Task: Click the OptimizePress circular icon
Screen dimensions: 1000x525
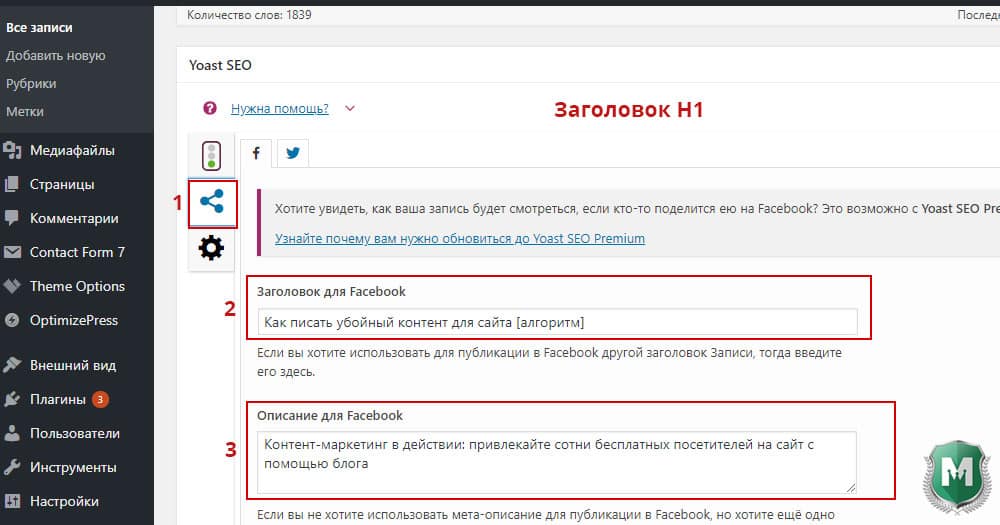Action: point(12,320)
